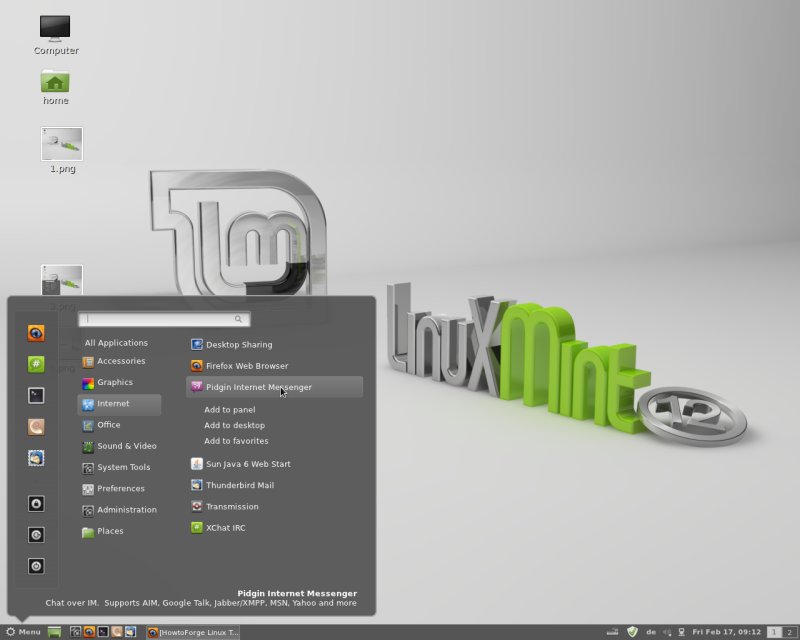Switch to workspace 2
This screenshot has width=800, height=640.
[790, 632]
